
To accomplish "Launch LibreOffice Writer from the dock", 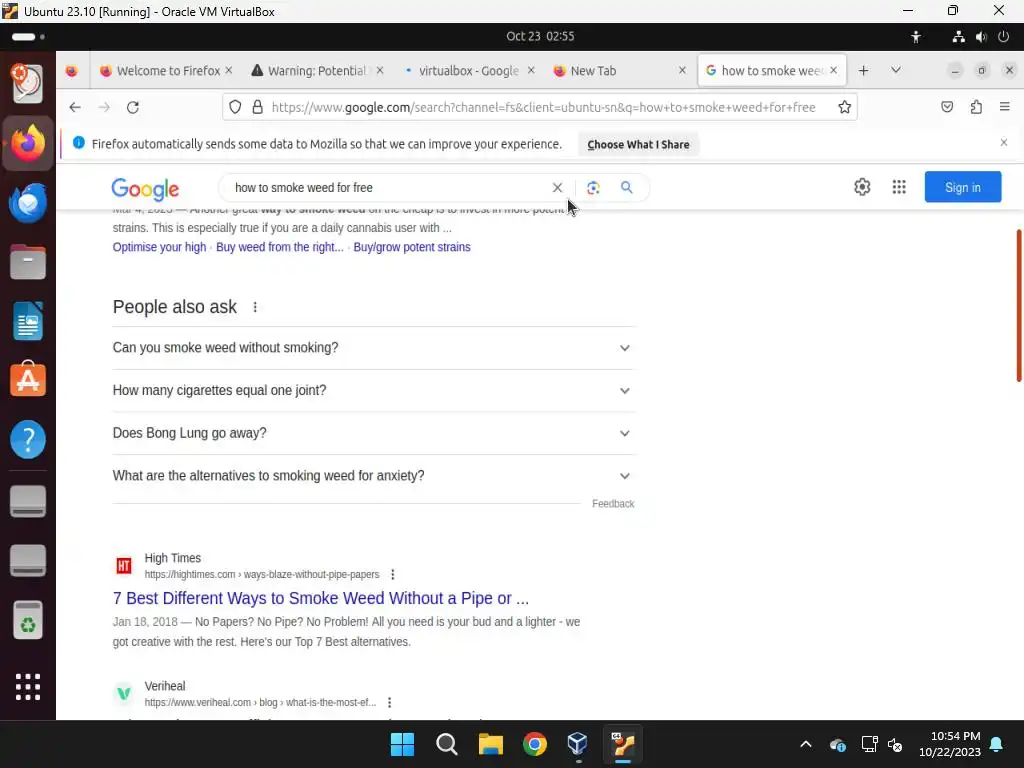I will coord(28,321).
